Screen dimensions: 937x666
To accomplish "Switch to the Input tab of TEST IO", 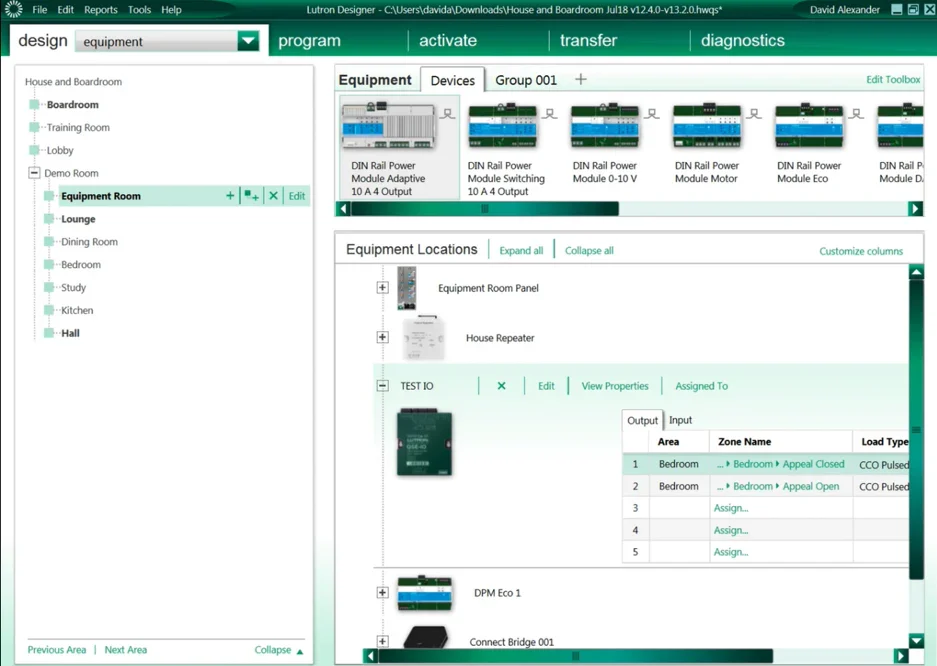I will pos(680,420).
